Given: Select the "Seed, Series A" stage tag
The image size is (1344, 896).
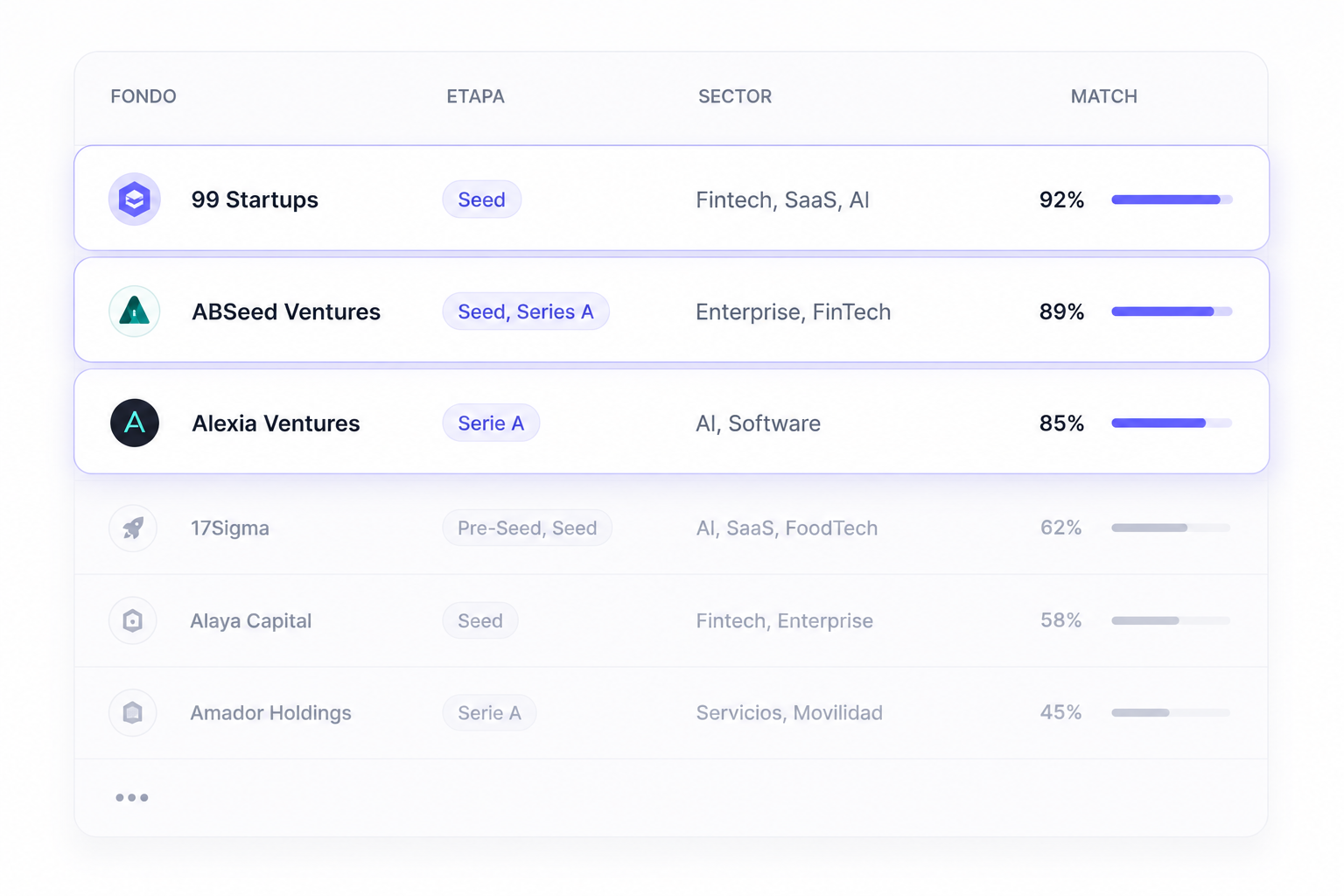Looking at the screenshot, I should [x=526, y=311].
